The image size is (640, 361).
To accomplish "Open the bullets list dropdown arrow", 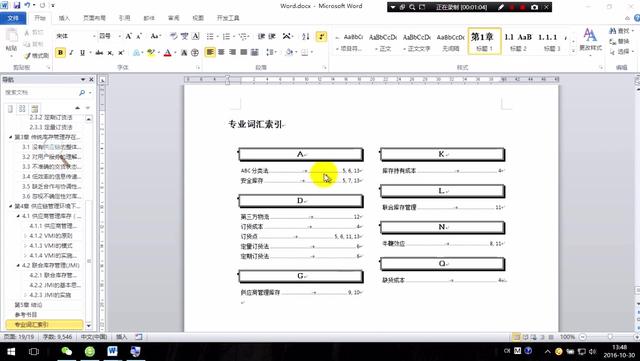I will point(217,36).
